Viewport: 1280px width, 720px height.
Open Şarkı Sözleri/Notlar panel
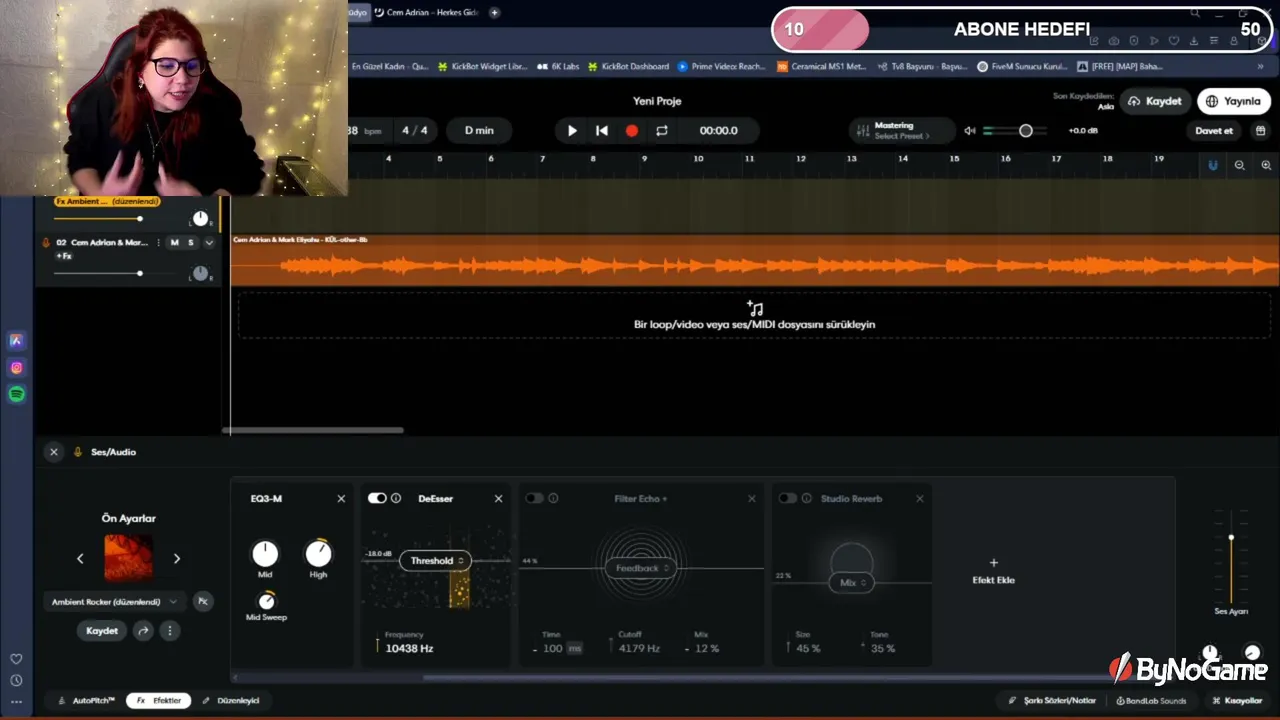(1052, 701)
